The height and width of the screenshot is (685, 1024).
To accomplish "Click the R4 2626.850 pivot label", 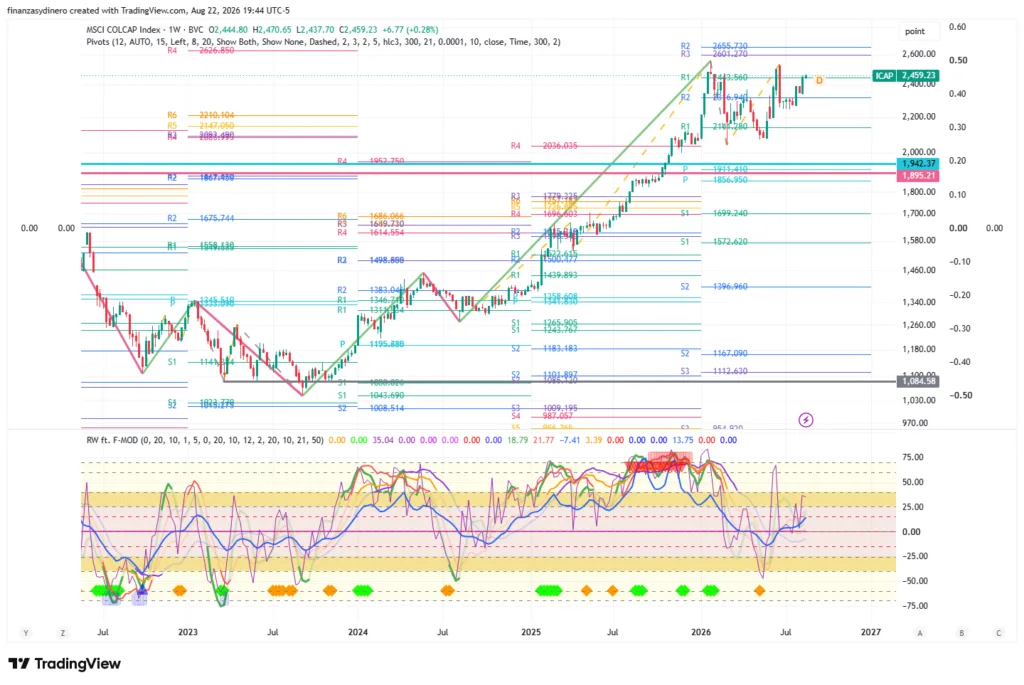I will point(200,50).
